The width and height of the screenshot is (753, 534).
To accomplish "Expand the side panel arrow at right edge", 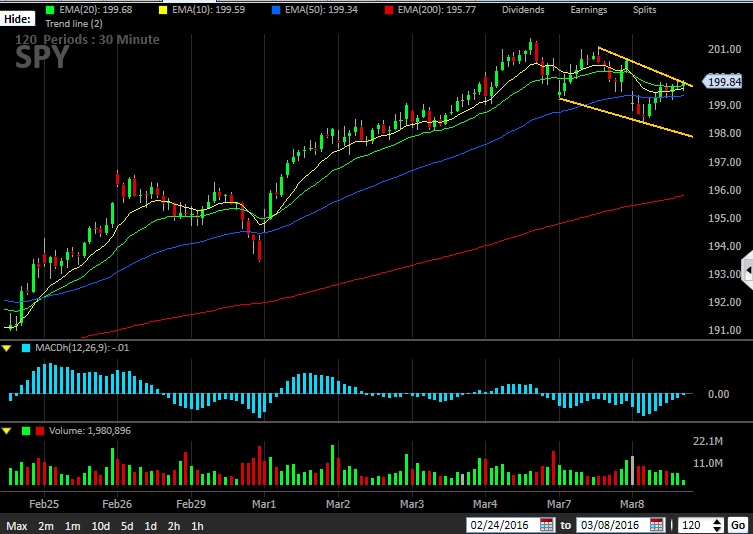I will click(x=748, y=271).
